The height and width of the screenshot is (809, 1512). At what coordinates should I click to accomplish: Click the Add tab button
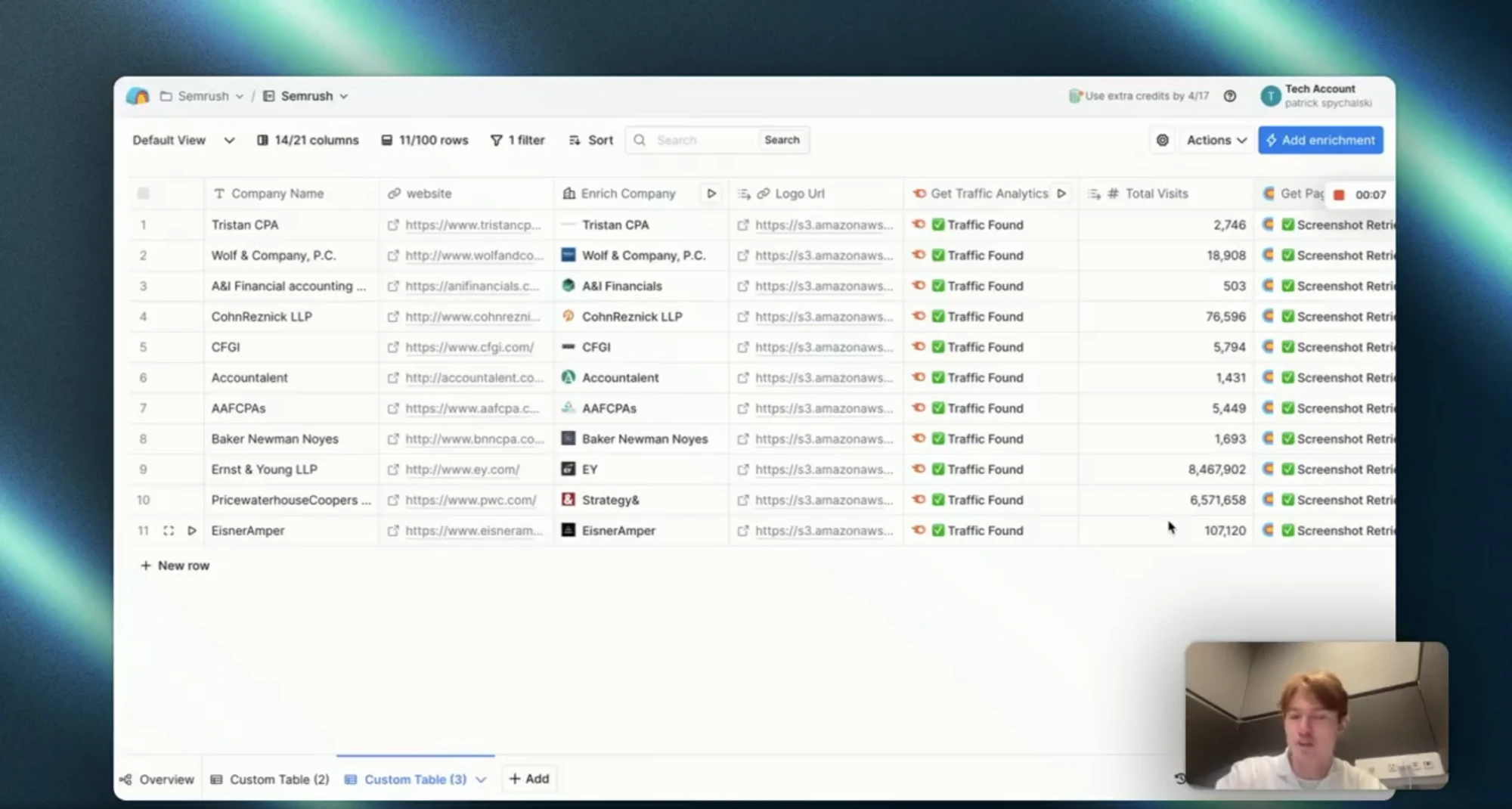[529, 779]
